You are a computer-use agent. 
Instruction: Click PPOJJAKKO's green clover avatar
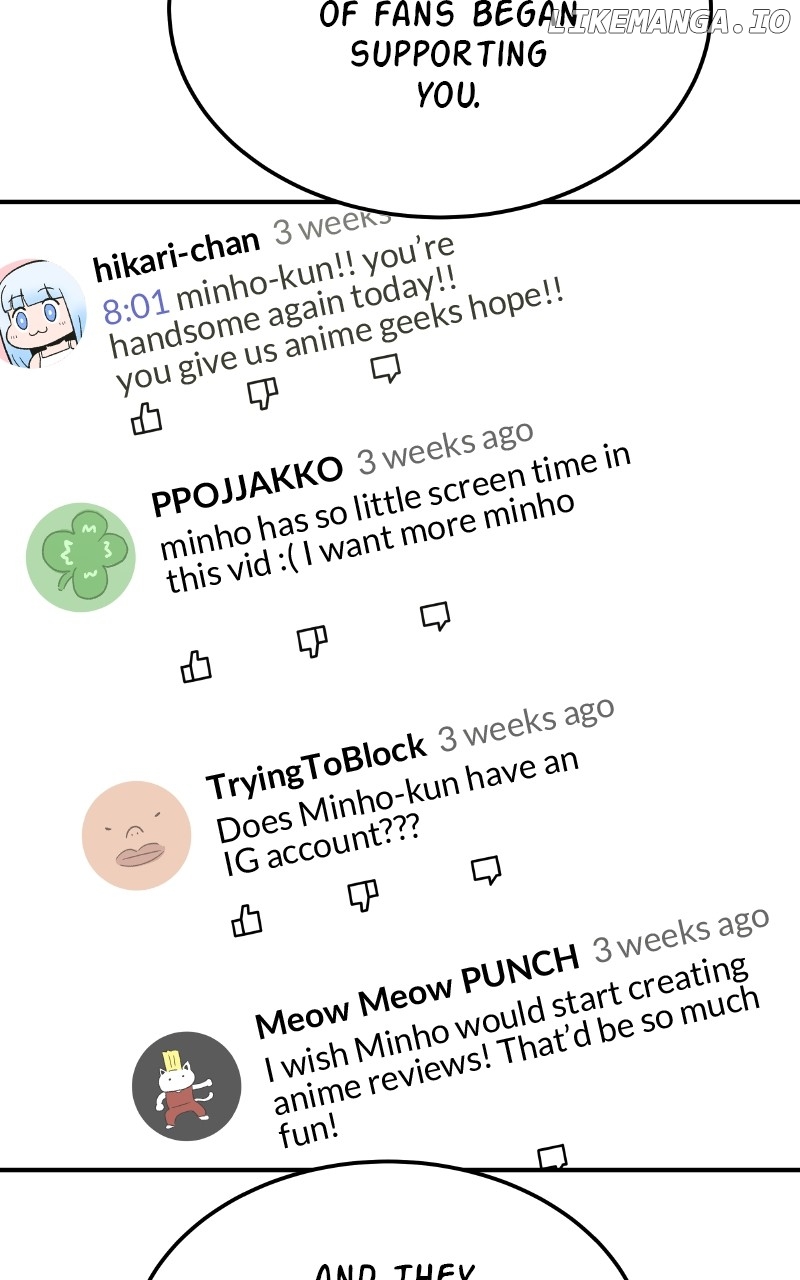(80, 557)
